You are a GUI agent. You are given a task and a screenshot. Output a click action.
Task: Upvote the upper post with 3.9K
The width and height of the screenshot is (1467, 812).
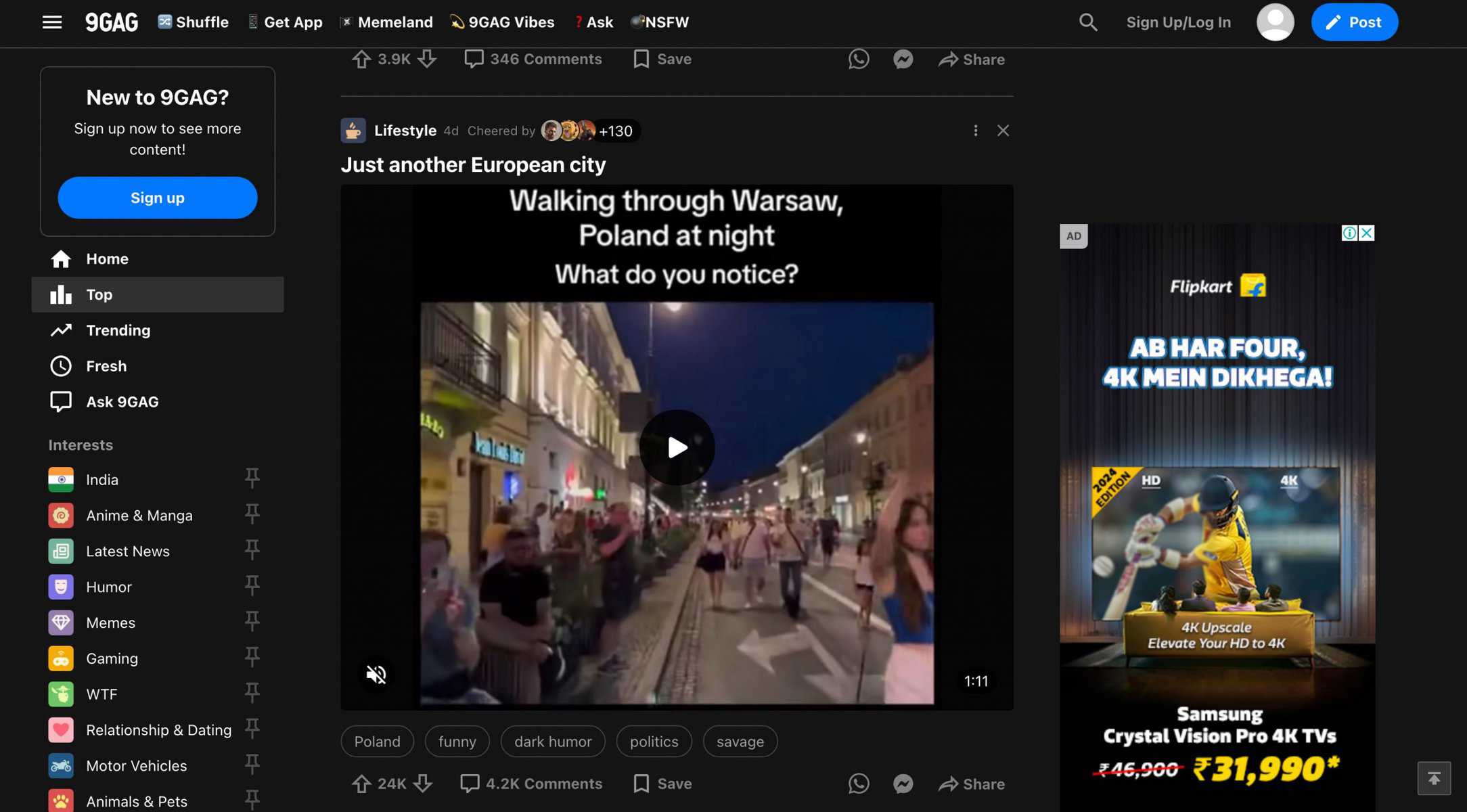click(x=361, y=60)
